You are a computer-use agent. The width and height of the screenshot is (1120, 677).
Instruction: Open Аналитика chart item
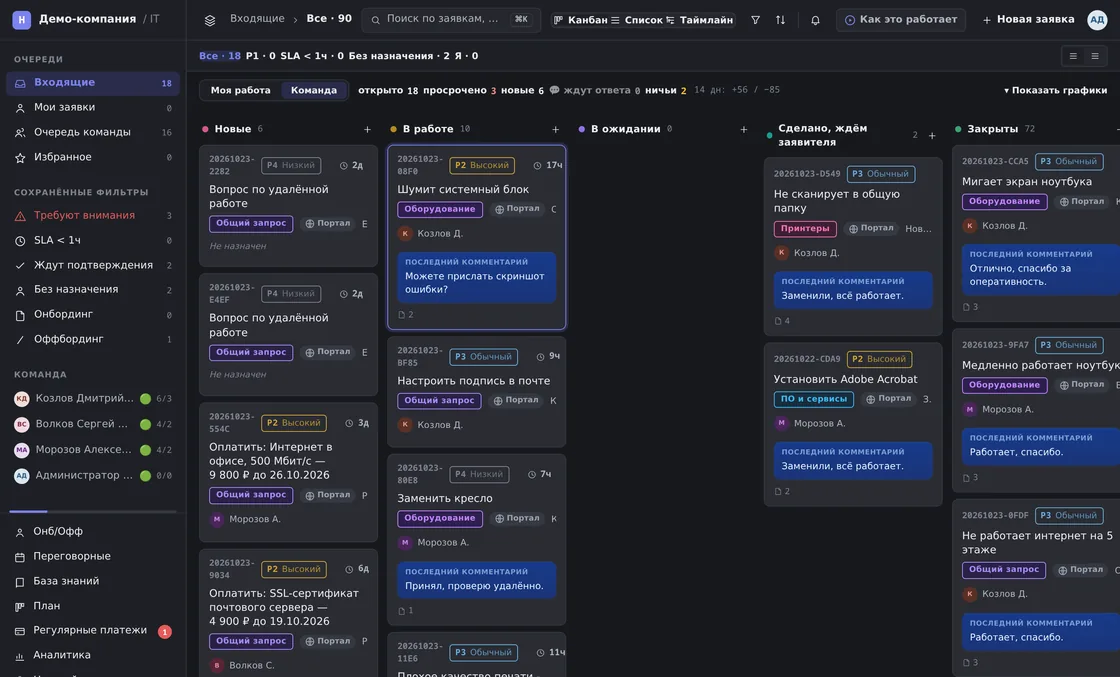[93, 655]
